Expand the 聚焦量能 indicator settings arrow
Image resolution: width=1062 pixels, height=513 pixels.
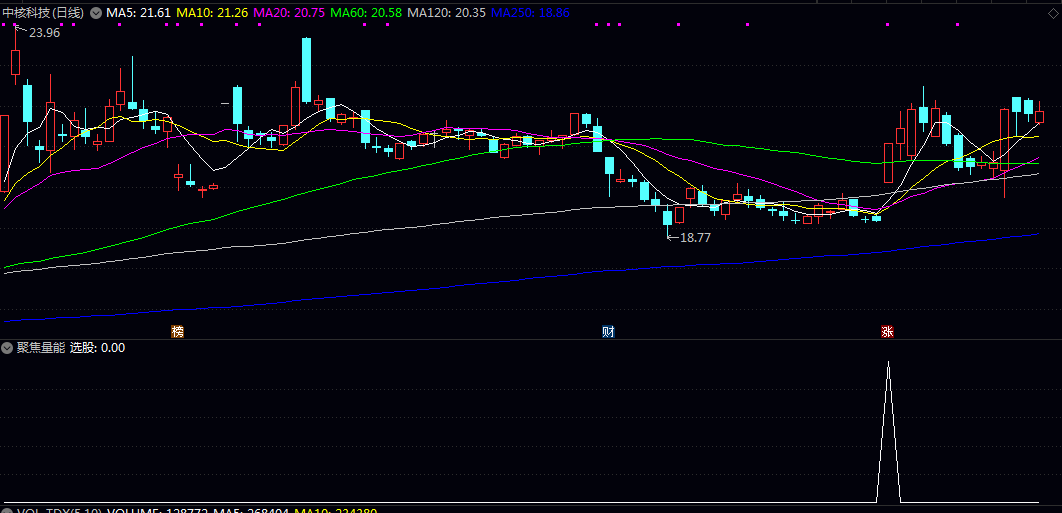(8, 348)
